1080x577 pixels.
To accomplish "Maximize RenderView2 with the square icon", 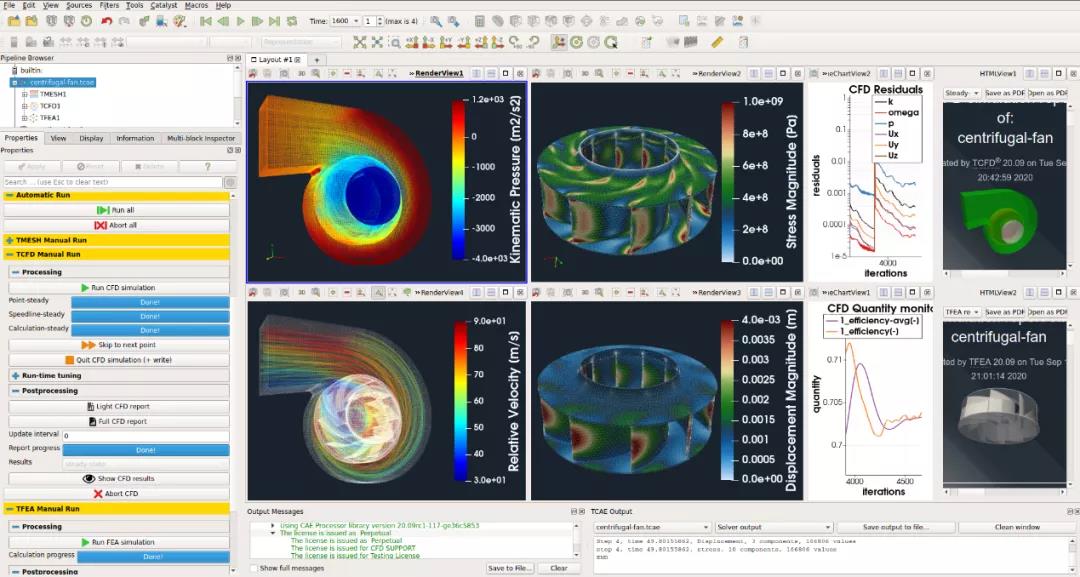I will click(782, 73).
